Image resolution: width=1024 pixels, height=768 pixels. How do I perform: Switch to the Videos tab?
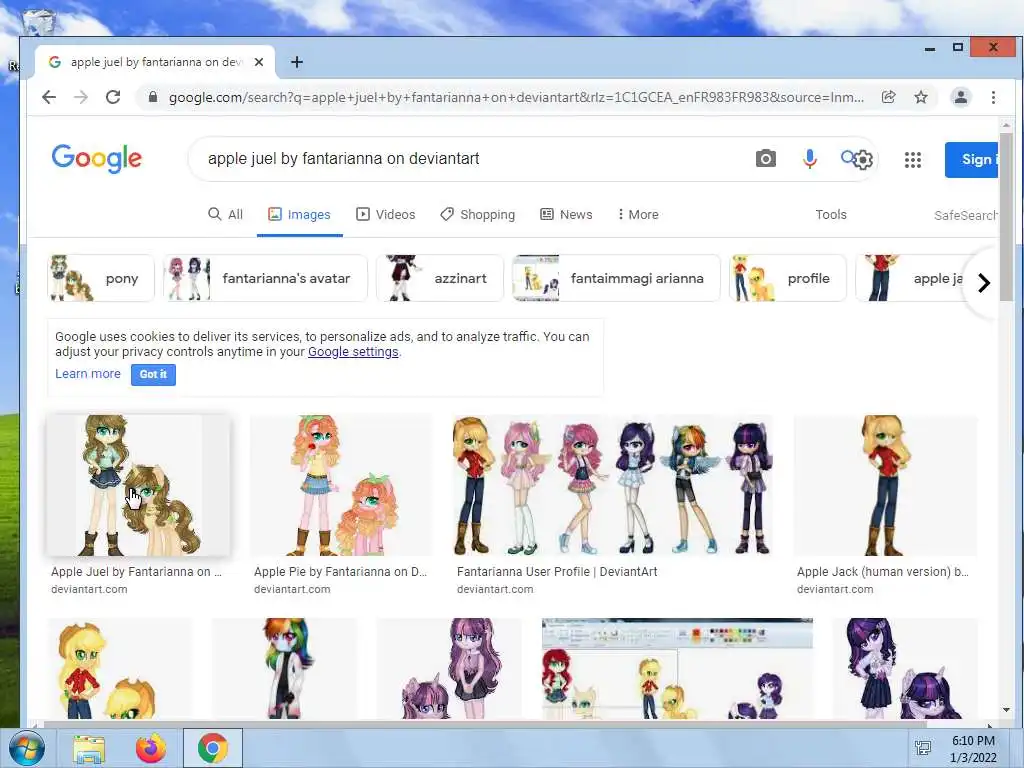pos(385,214)
